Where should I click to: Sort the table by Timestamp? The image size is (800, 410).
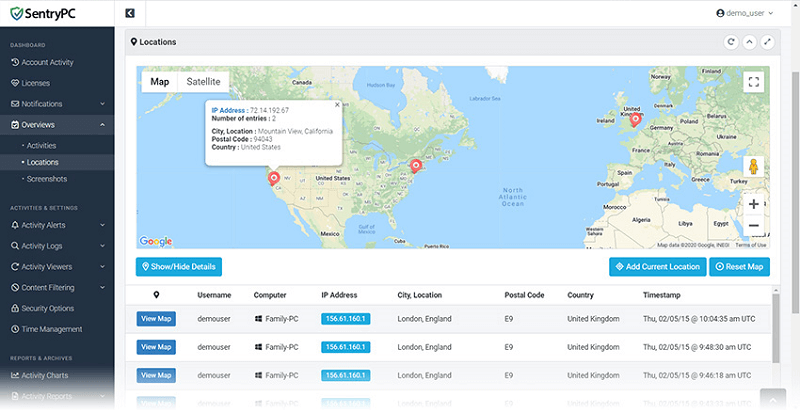662,295
